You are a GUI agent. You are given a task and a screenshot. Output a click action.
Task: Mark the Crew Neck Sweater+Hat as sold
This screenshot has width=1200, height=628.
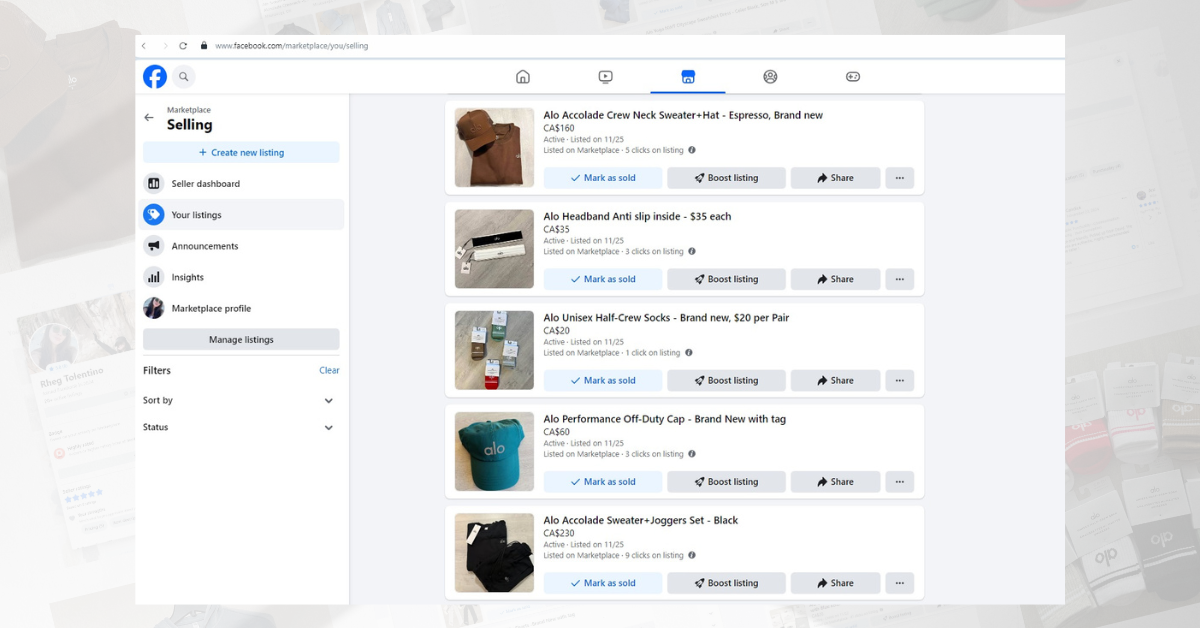click(x=603, y=178)
